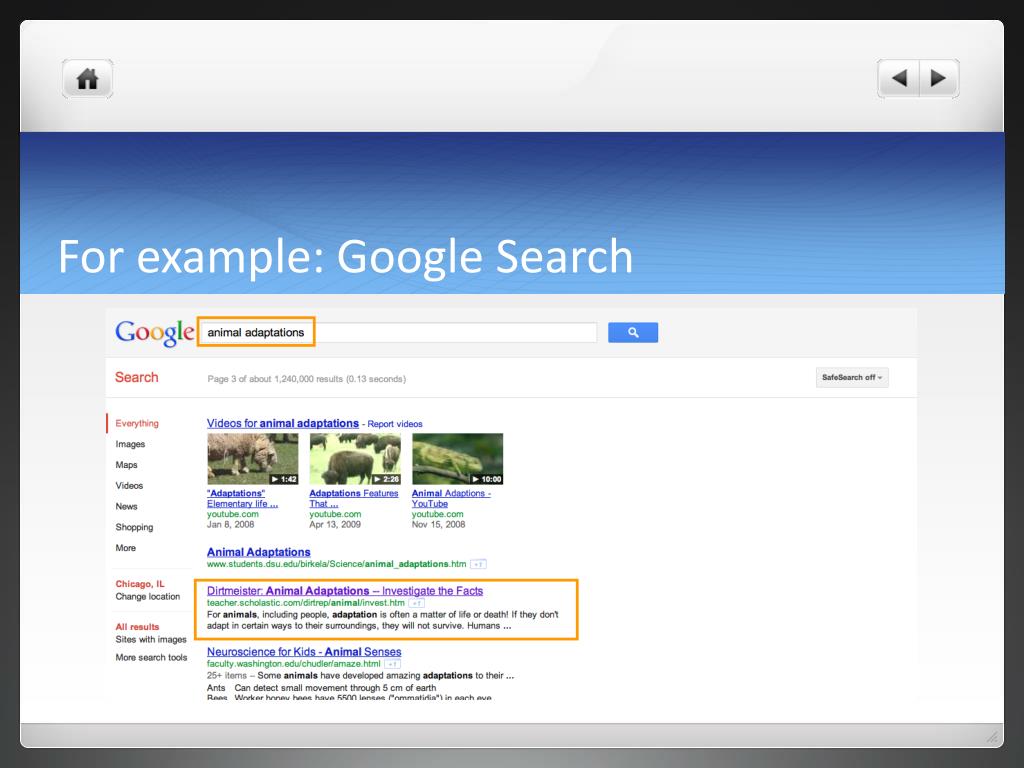
Task: Open Adaptations Features That video link
Action: [x=353, y=499]
